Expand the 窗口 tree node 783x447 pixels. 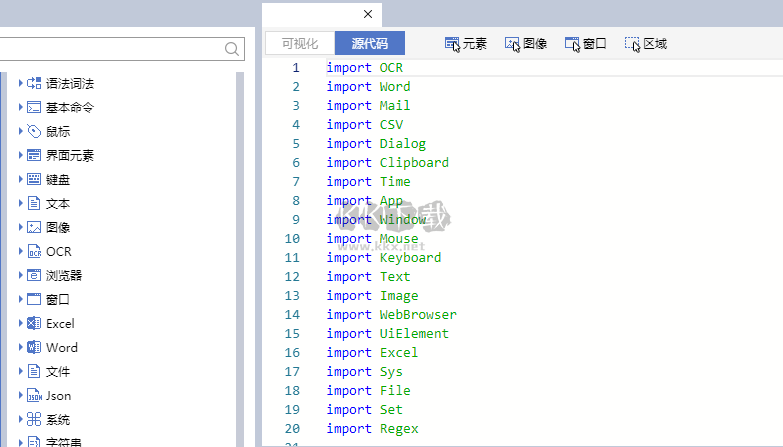pyautogui.click(x=20, y=299)
